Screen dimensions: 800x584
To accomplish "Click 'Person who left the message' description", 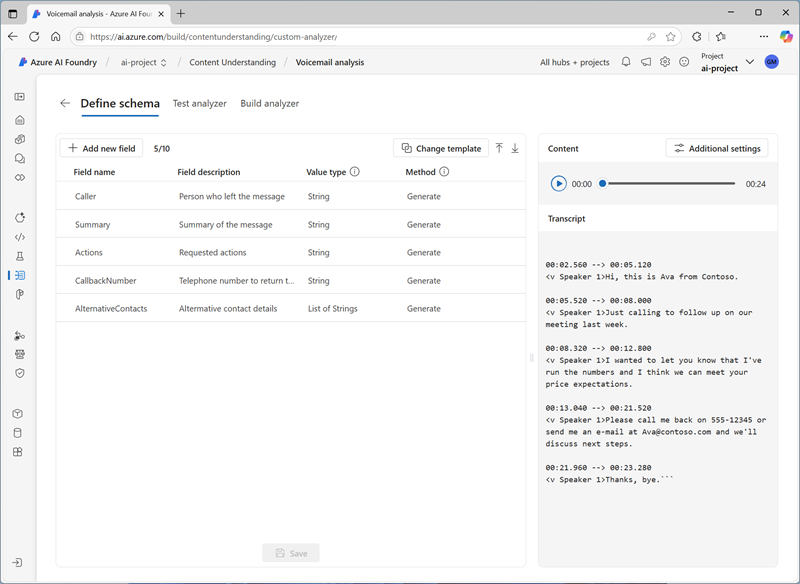I will click(x=232, y=196).
